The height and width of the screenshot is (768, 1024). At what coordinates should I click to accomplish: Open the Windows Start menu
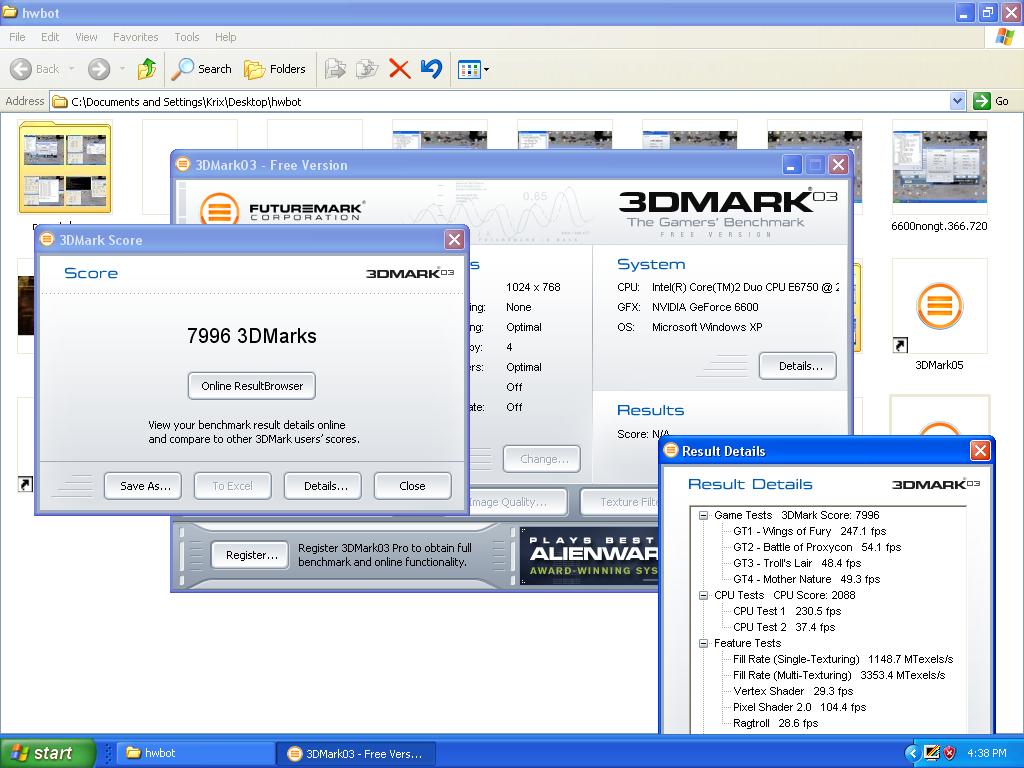click(x=48, y=753)
